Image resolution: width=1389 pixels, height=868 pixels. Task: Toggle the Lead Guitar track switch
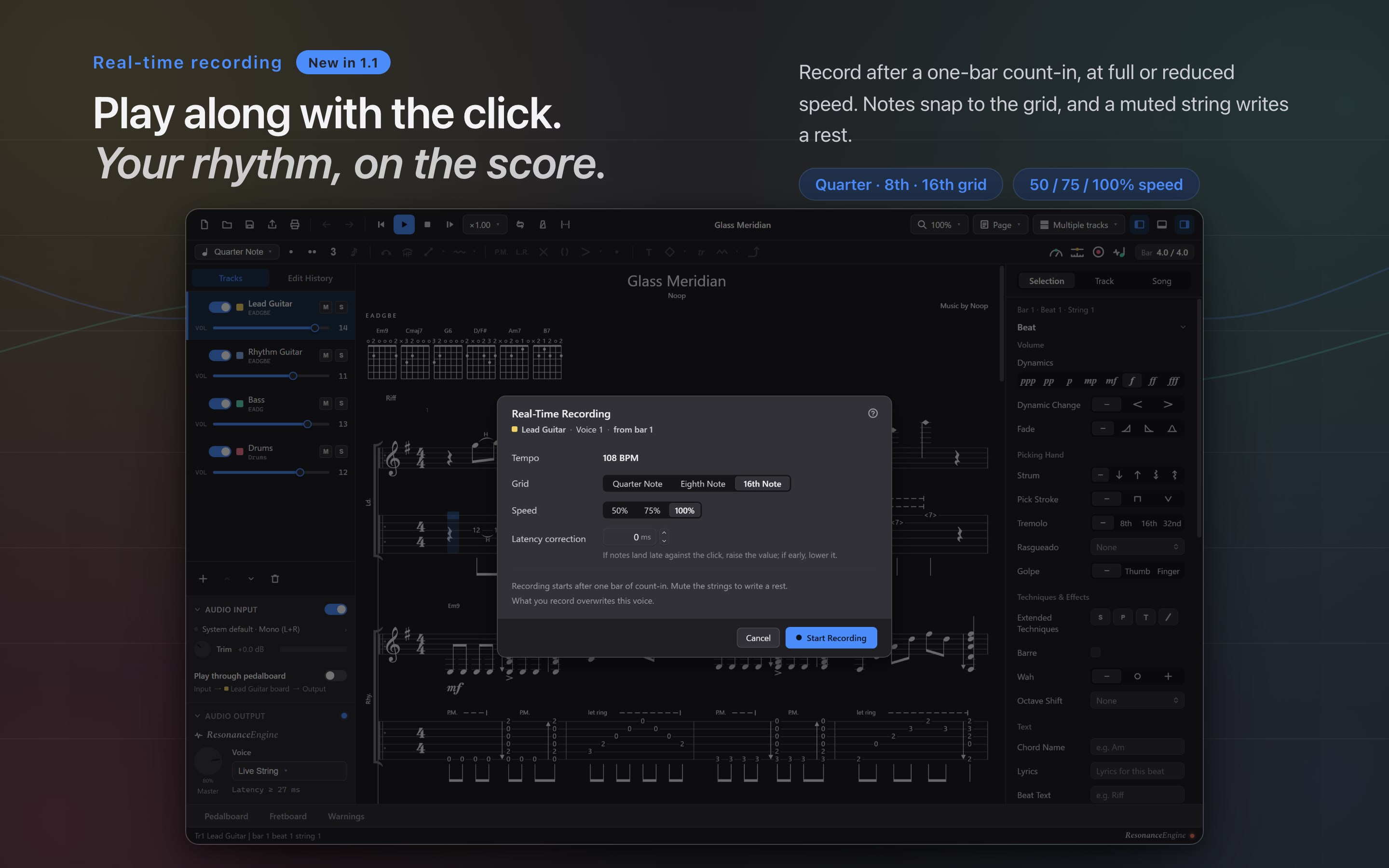[x=220, y=307]
